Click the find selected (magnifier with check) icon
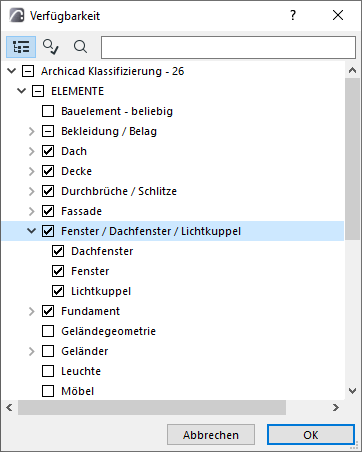 (51, 47)
